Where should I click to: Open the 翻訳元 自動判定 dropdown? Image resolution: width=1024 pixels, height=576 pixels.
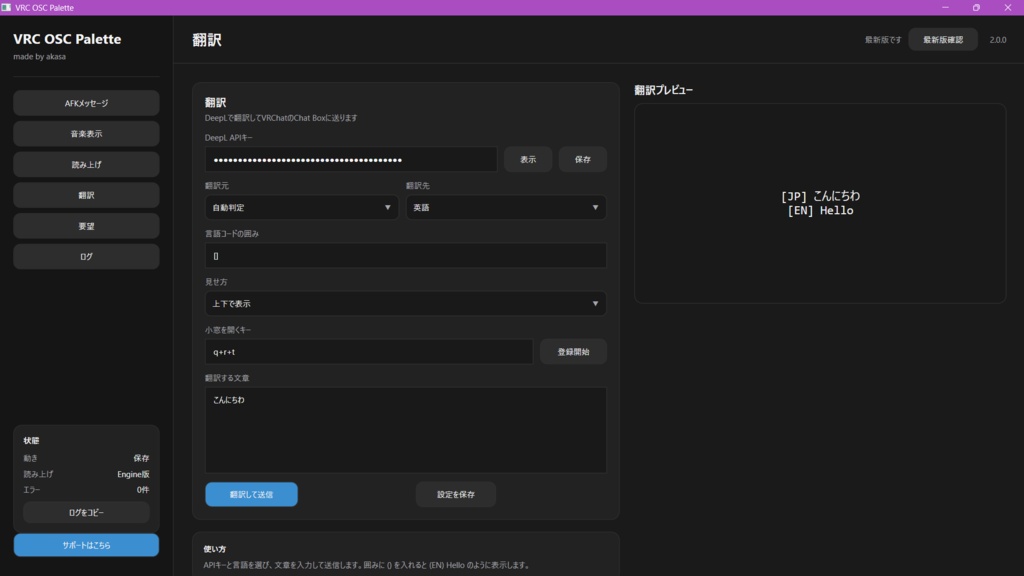301,208
